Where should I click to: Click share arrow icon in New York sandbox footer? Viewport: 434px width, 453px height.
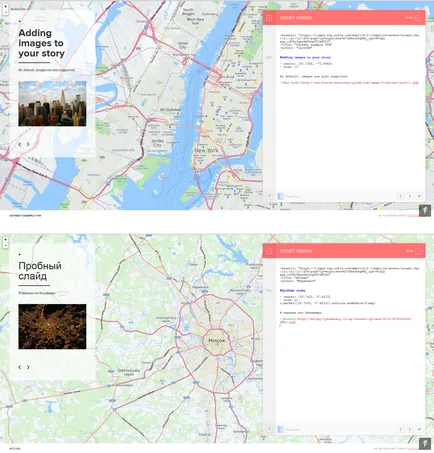tap(419, 196)
